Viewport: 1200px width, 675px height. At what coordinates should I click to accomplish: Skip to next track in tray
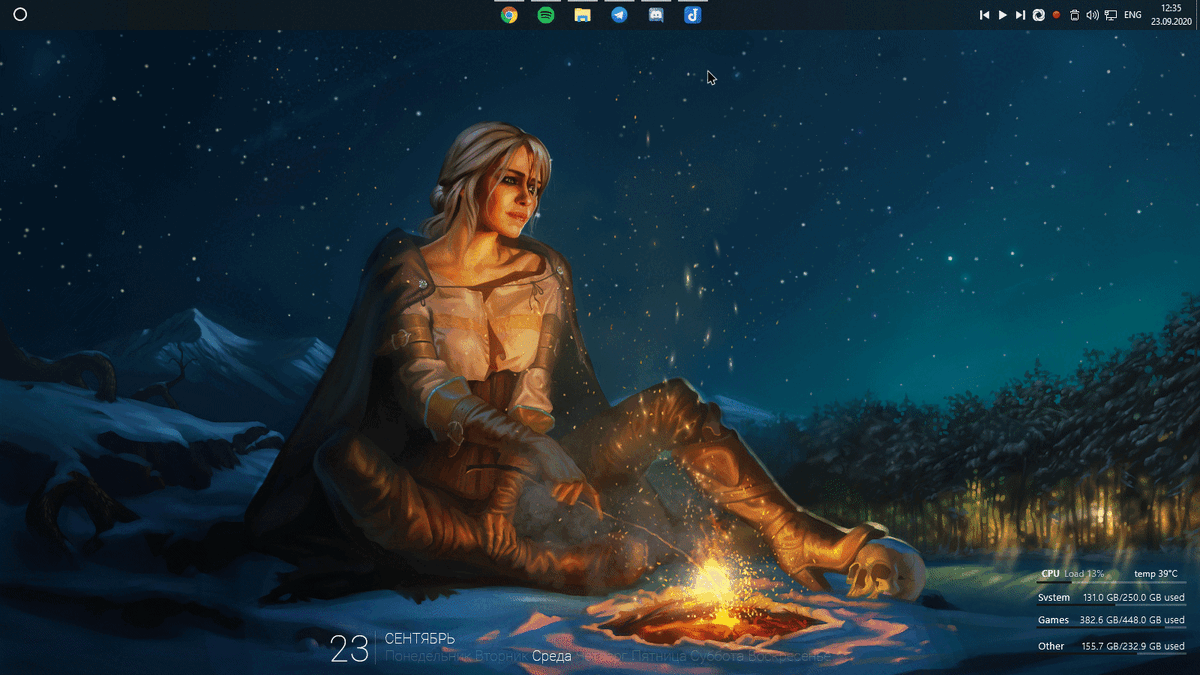pyautogui.click(x=1020, y=15)
